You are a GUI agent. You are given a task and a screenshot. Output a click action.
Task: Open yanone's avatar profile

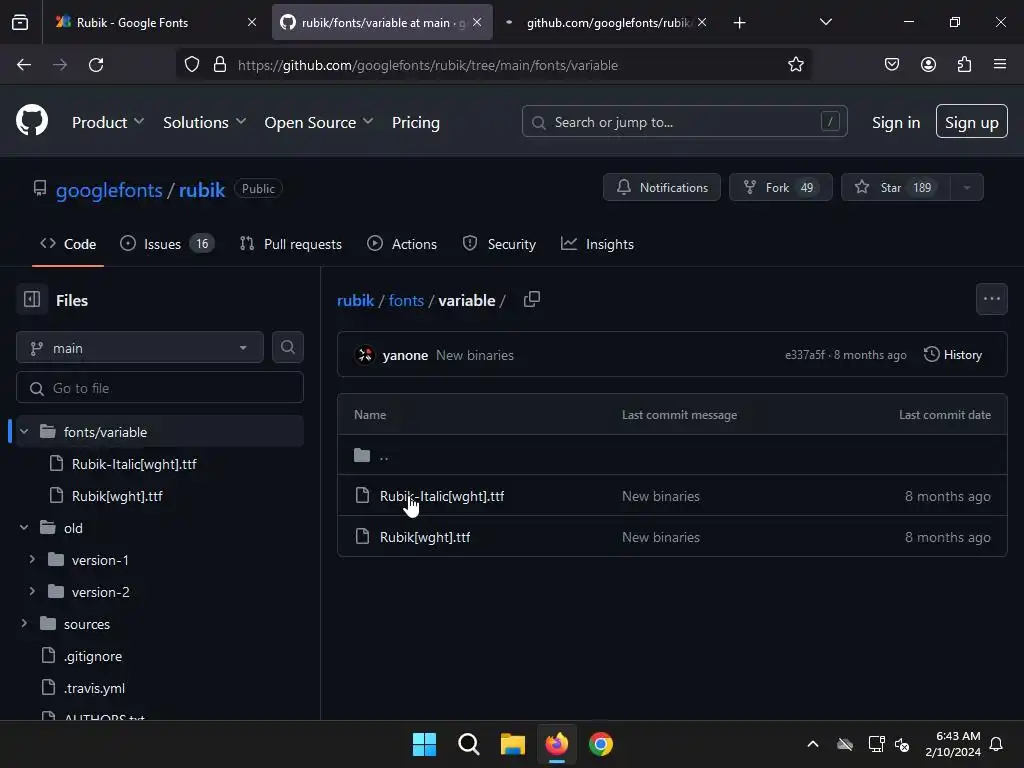[364, 355]
